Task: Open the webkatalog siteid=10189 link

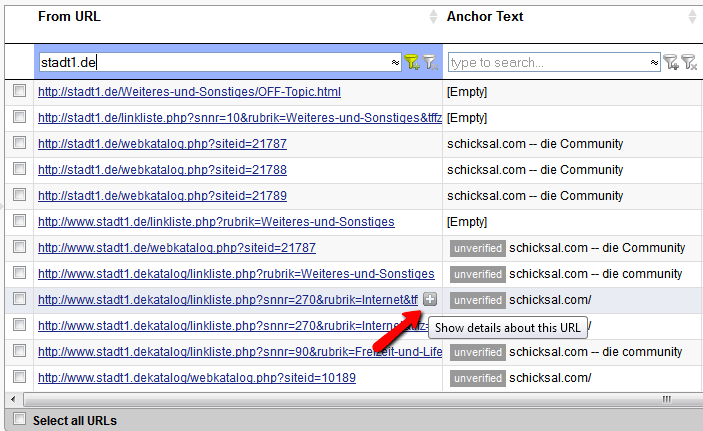Action: 197,378
